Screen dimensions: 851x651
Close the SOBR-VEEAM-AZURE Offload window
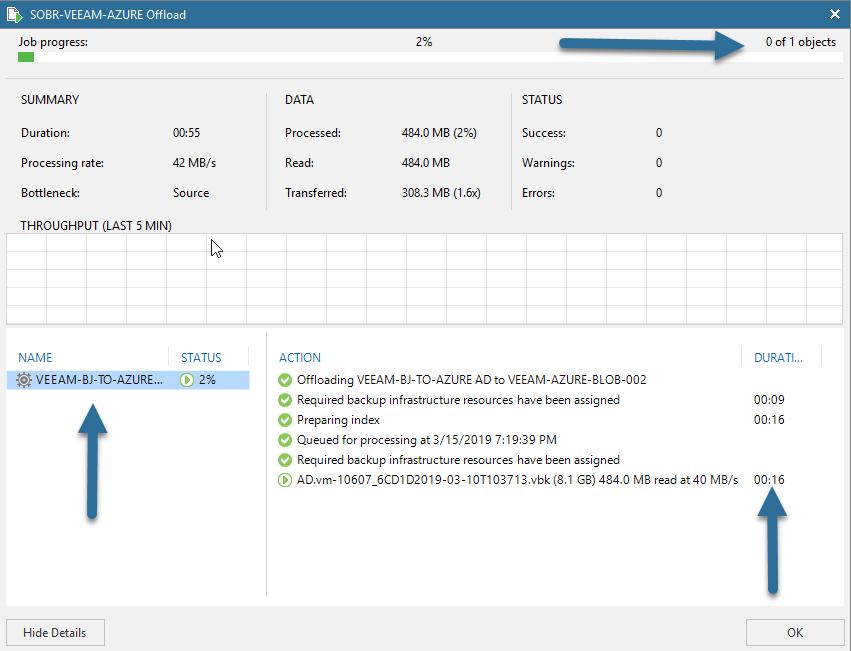tap(835, 14)
